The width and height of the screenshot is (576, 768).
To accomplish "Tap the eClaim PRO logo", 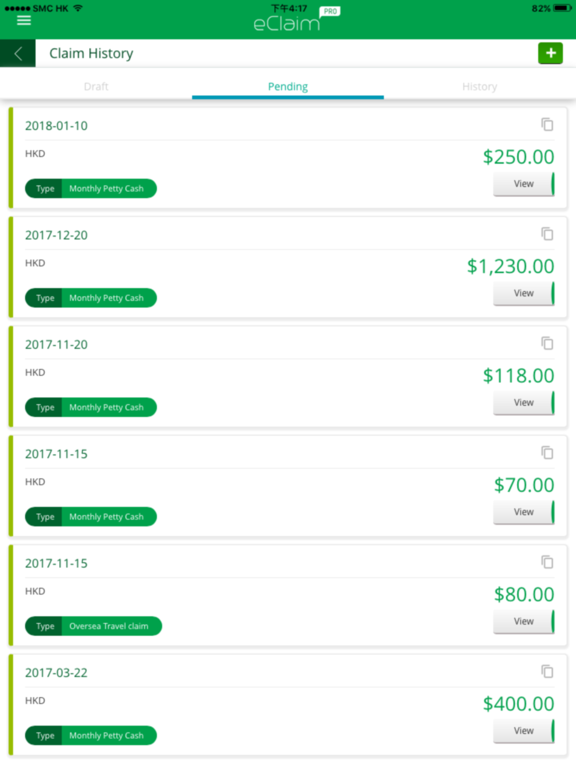I will 296,20.
